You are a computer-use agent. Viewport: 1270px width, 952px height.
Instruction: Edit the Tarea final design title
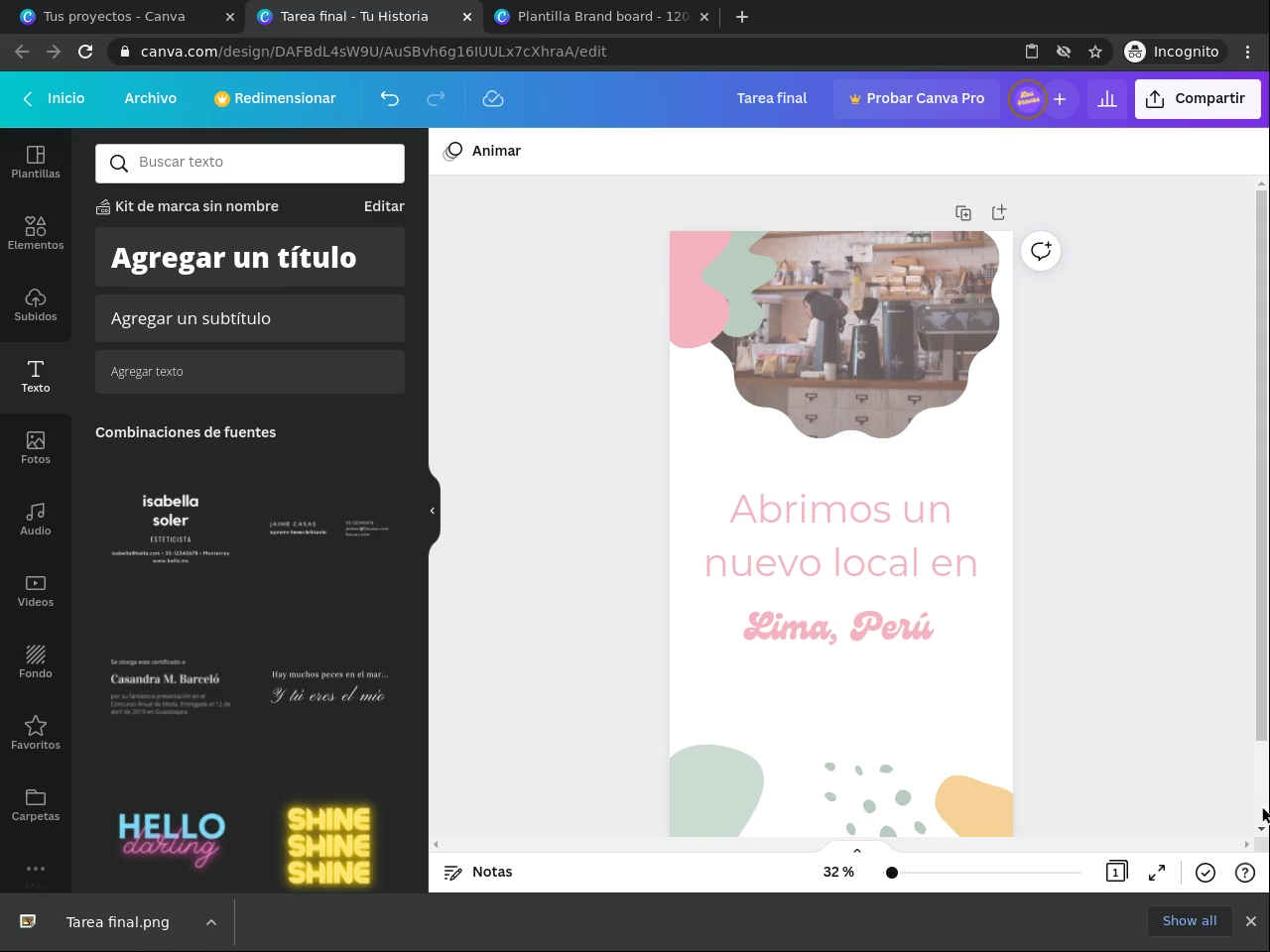click(x=772, y=98)
